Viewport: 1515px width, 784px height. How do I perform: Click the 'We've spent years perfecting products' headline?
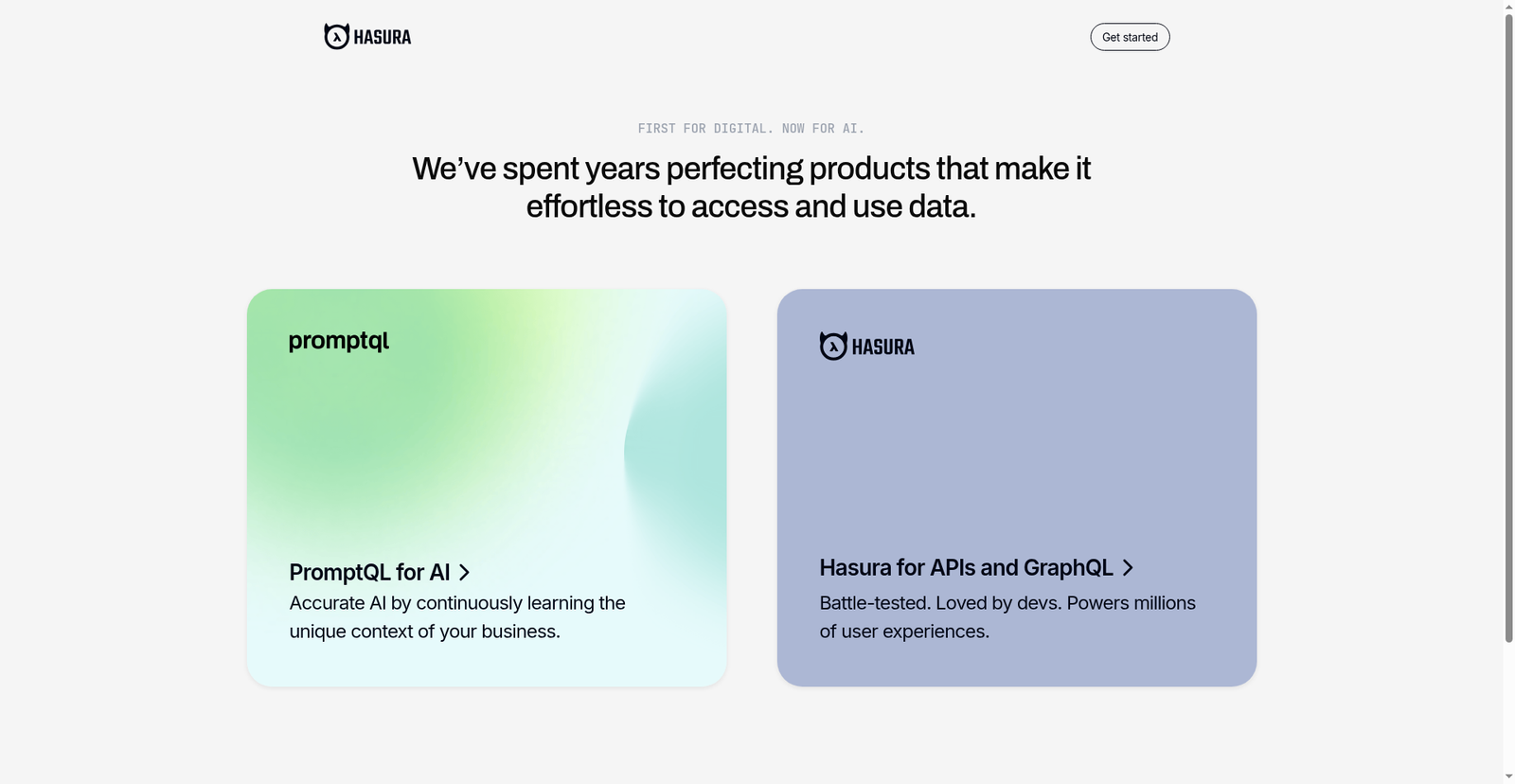[751, 187]
